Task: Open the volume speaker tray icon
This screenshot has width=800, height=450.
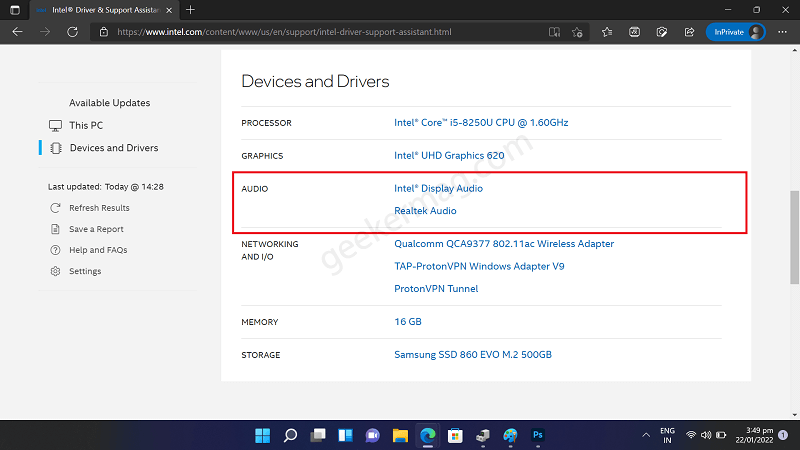Action: click(x=706, y=435)
